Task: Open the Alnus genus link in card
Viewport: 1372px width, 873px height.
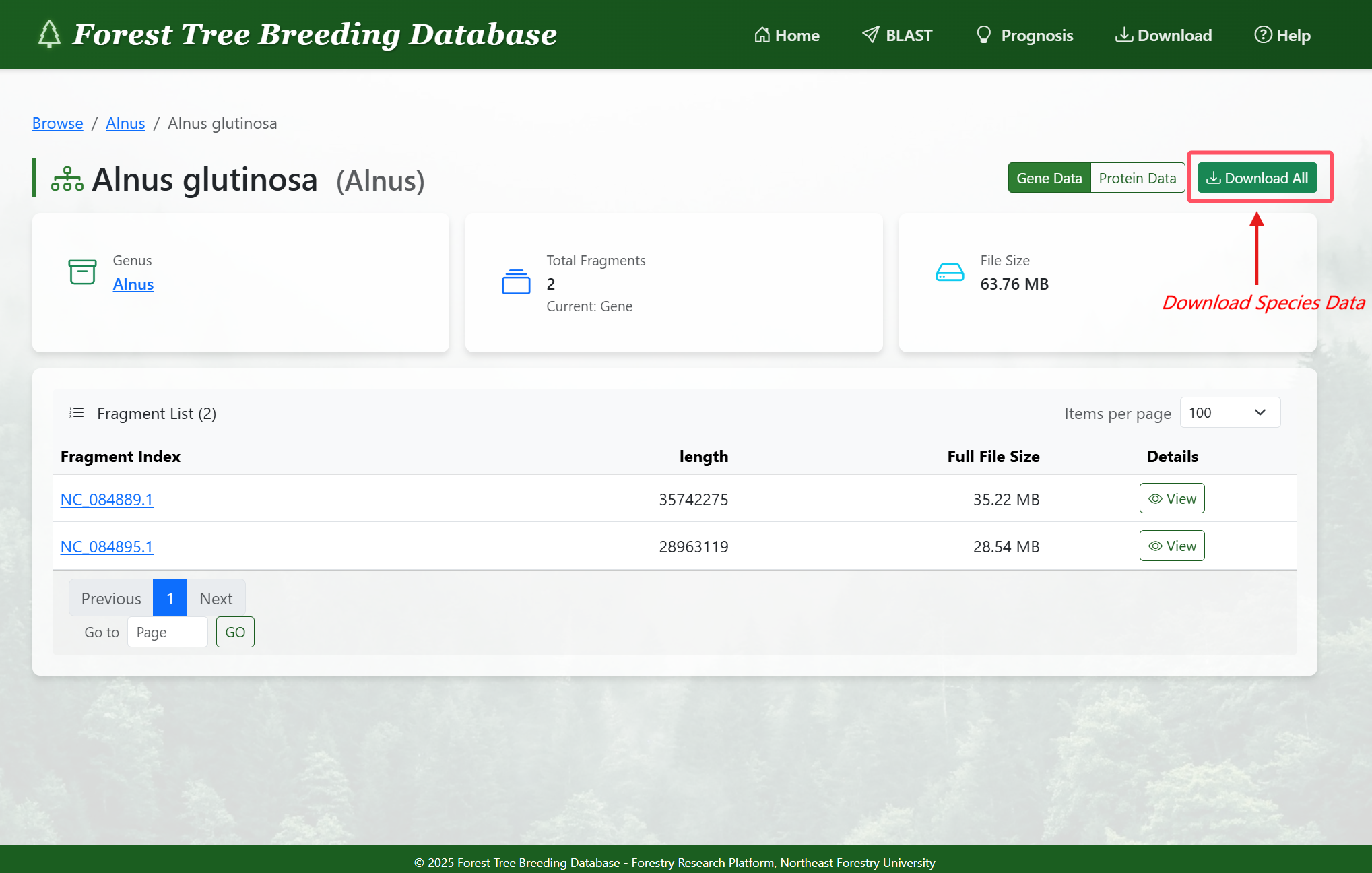Action: click(x=133, y=284)
